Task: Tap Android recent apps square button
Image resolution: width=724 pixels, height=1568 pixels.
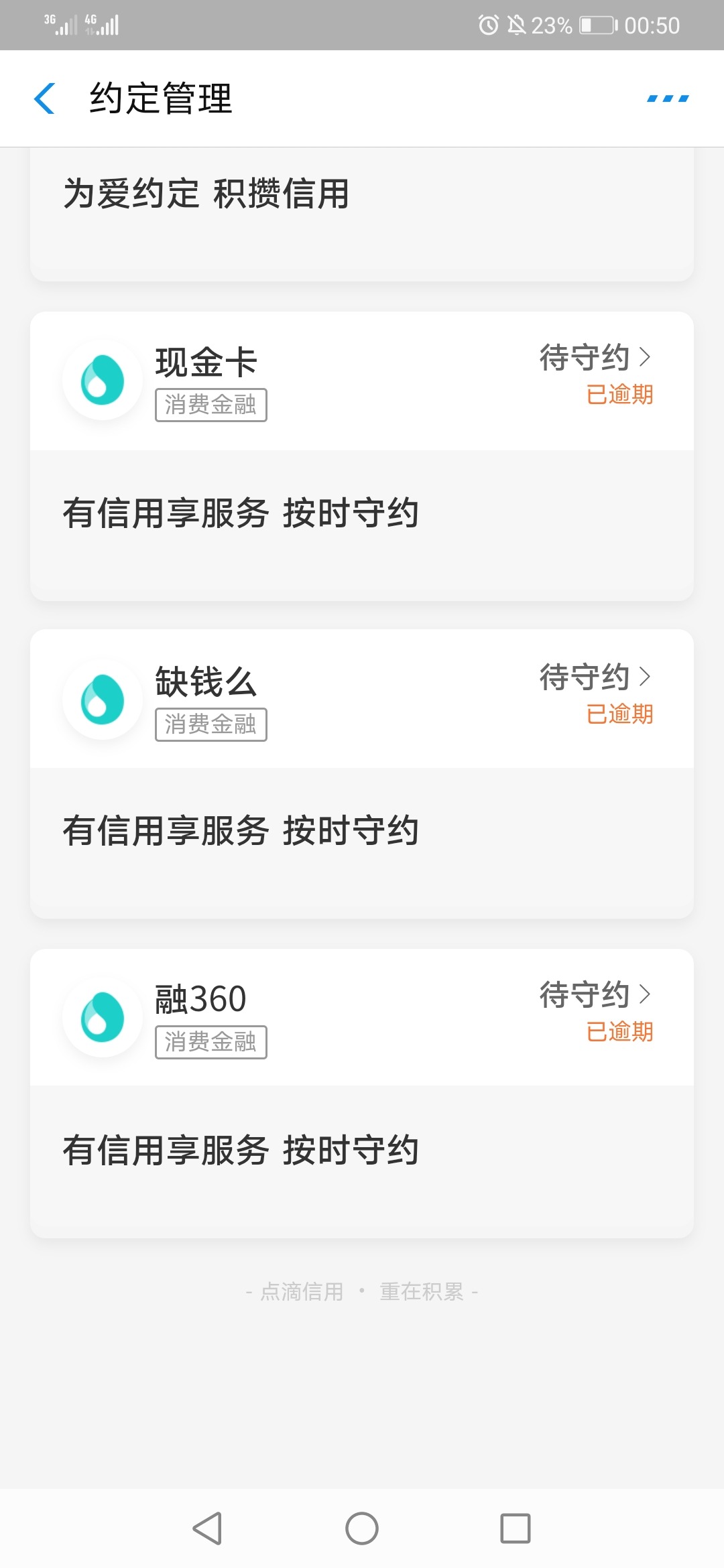Action: click(x=516, y=1528)
